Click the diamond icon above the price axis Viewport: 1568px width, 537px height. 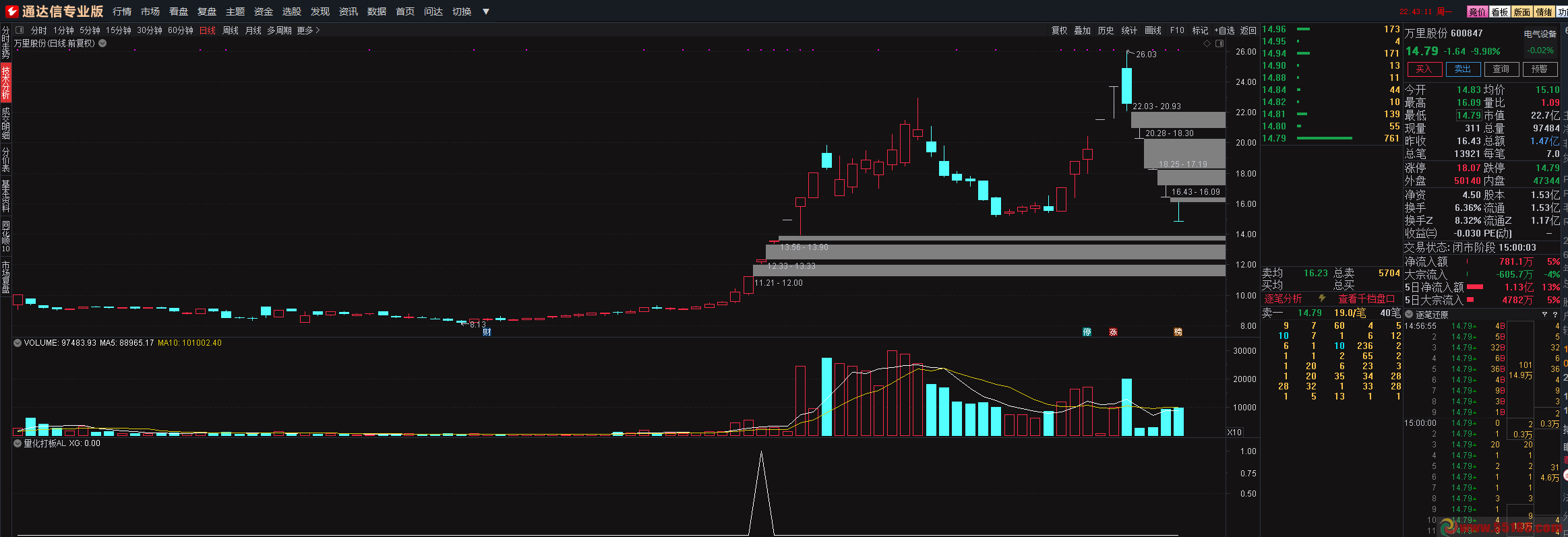pos(1207,43)
